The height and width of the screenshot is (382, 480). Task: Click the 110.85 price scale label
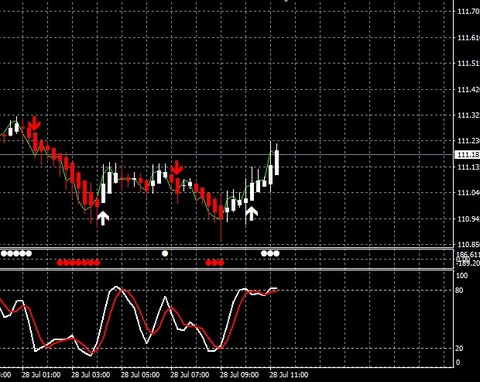(x=469, y=244)
